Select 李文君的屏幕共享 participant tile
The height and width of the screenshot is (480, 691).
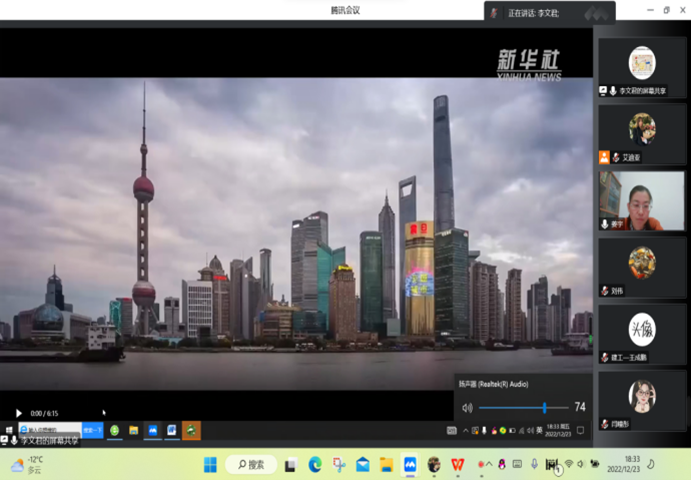642,68
